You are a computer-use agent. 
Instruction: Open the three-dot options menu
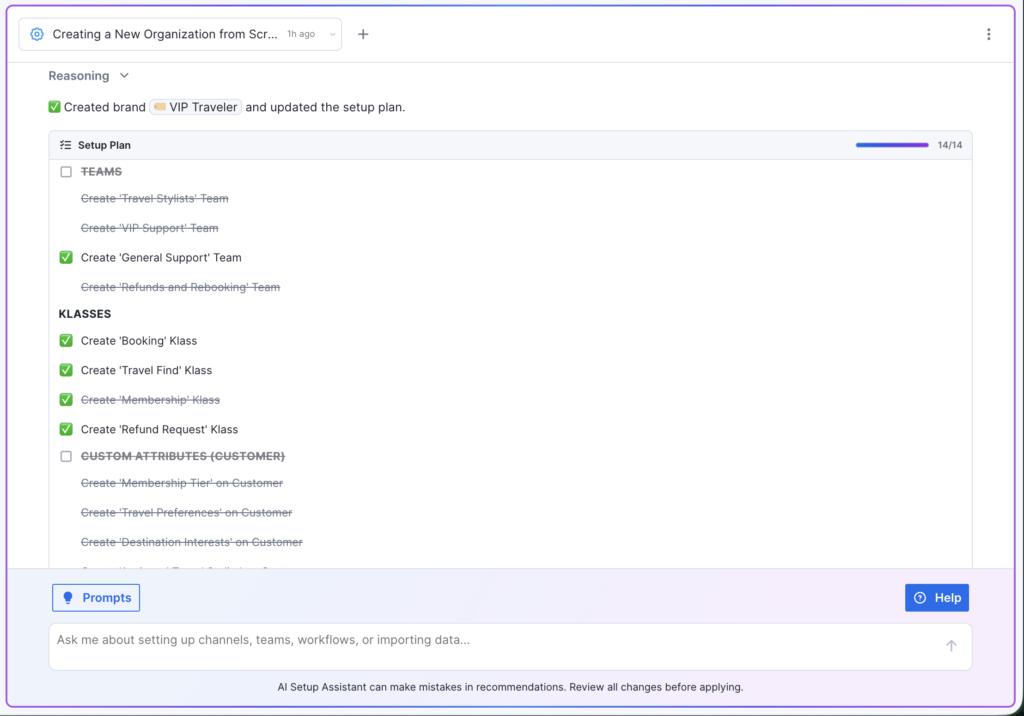[x=988, y=33]
